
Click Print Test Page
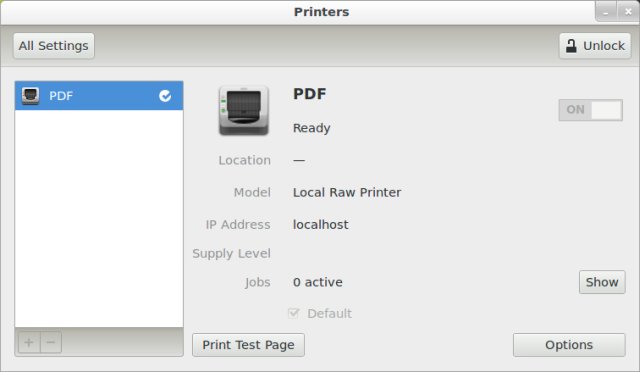pyautogui.click(x=248, y=345)
